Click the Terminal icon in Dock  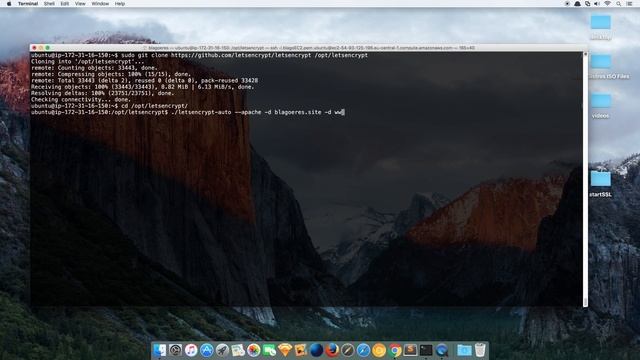[x=426, y=350]
